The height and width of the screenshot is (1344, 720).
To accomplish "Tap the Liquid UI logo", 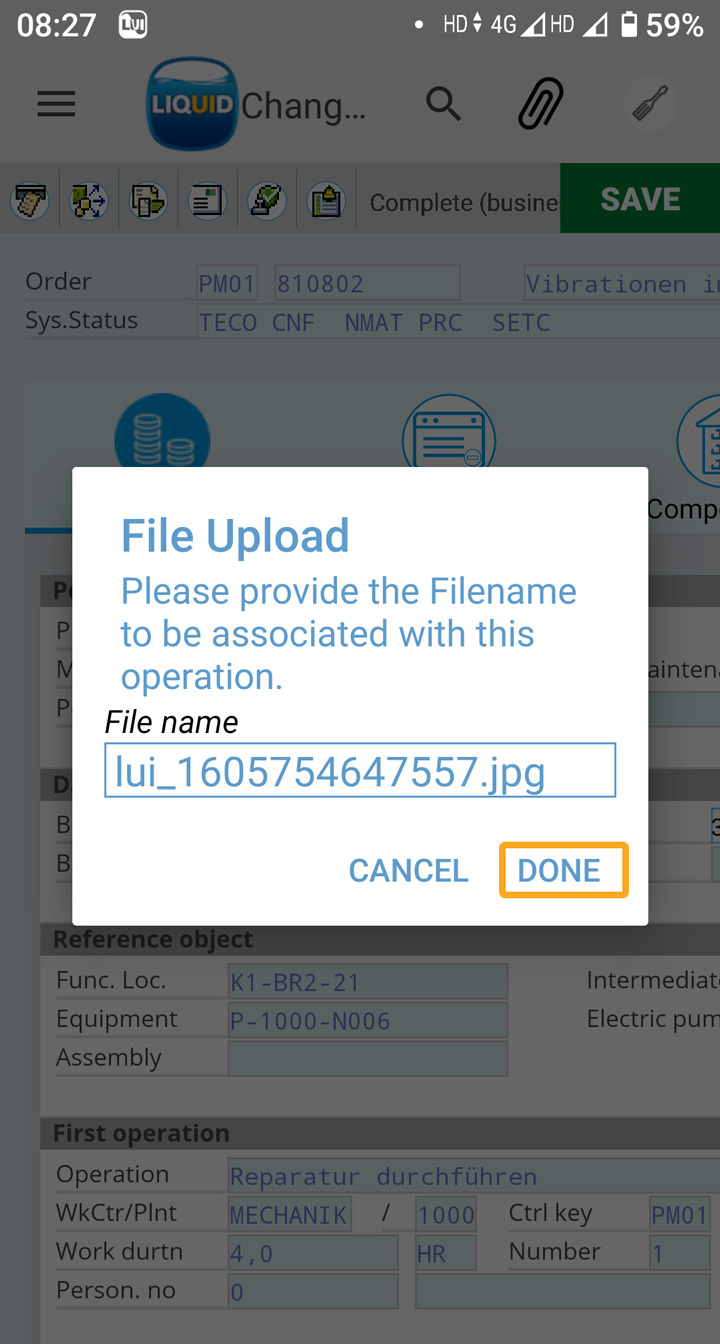I will tap(191, 104).
